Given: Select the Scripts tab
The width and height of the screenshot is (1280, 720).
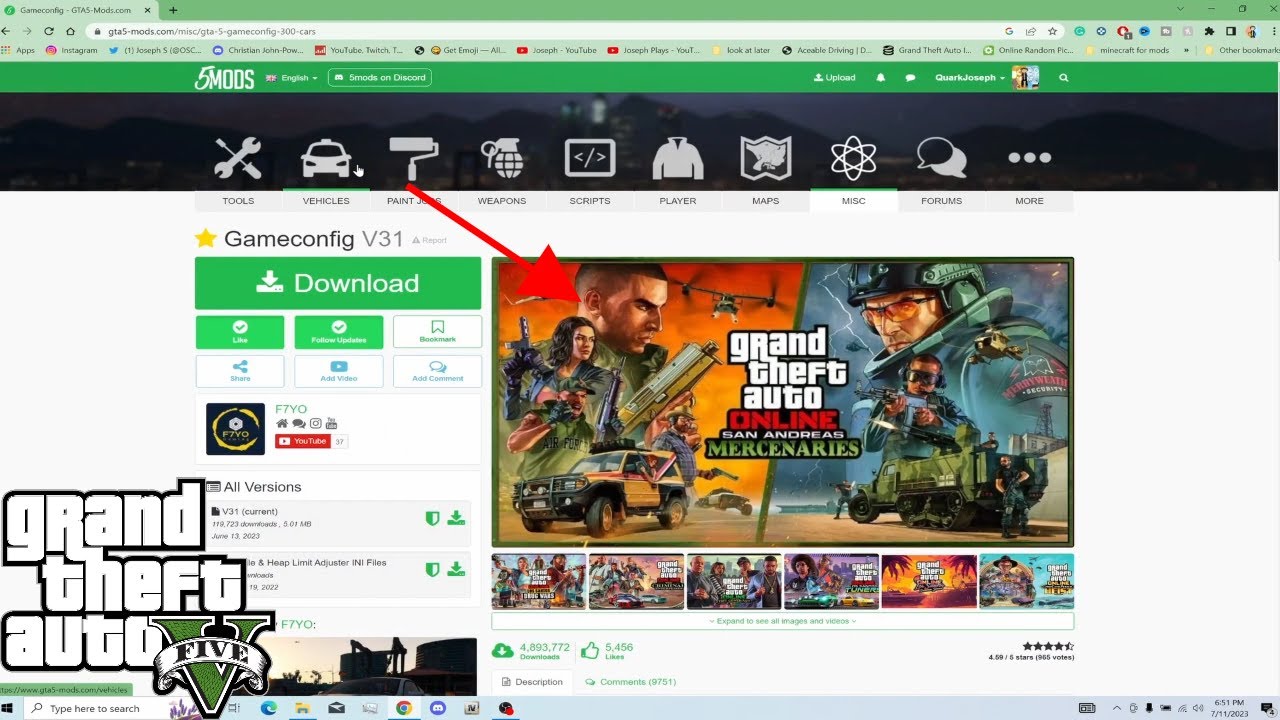Looking at the screenshot, I should tap(590, 201).
